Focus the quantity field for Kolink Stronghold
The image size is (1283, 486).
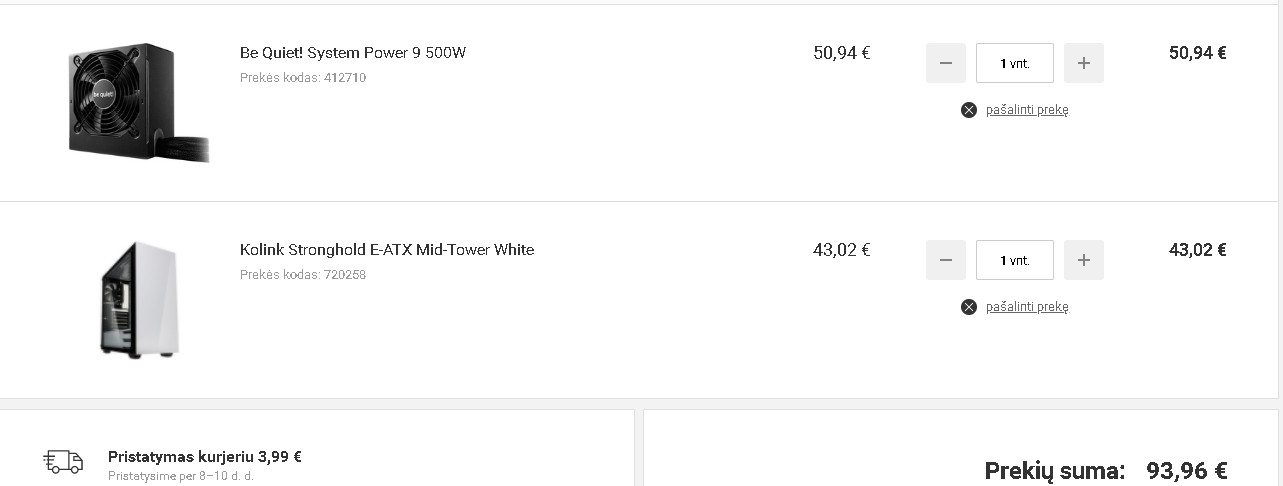1015,260
